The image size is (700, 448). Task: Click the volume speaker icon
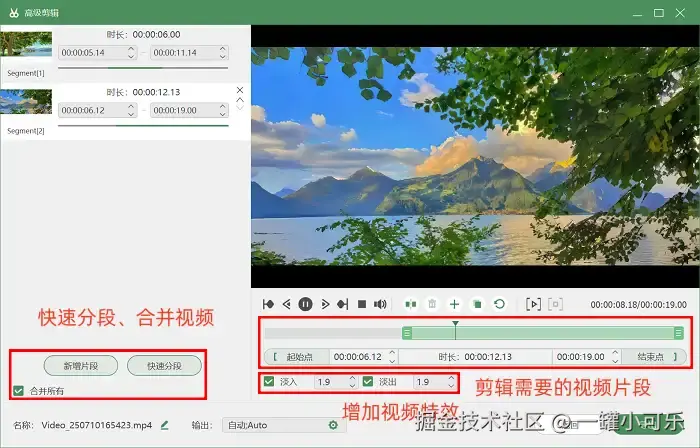point(380,304)
